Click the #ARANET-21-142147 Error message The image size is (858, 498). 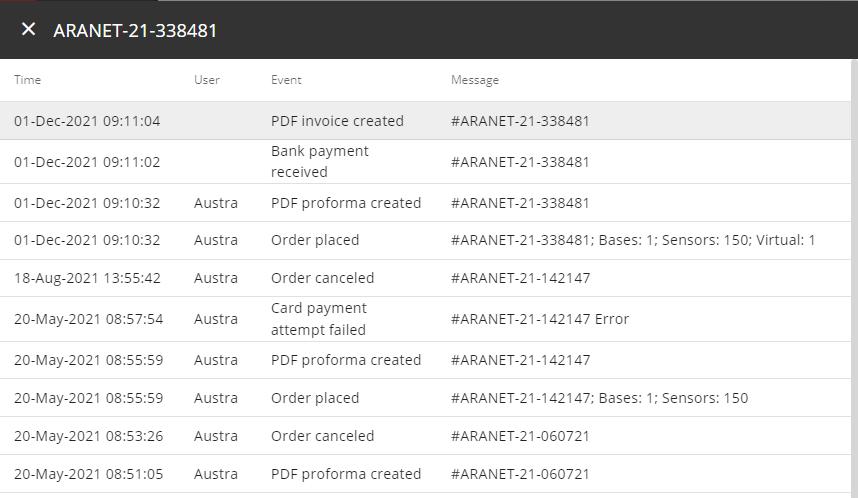click(x=540, y=319)
